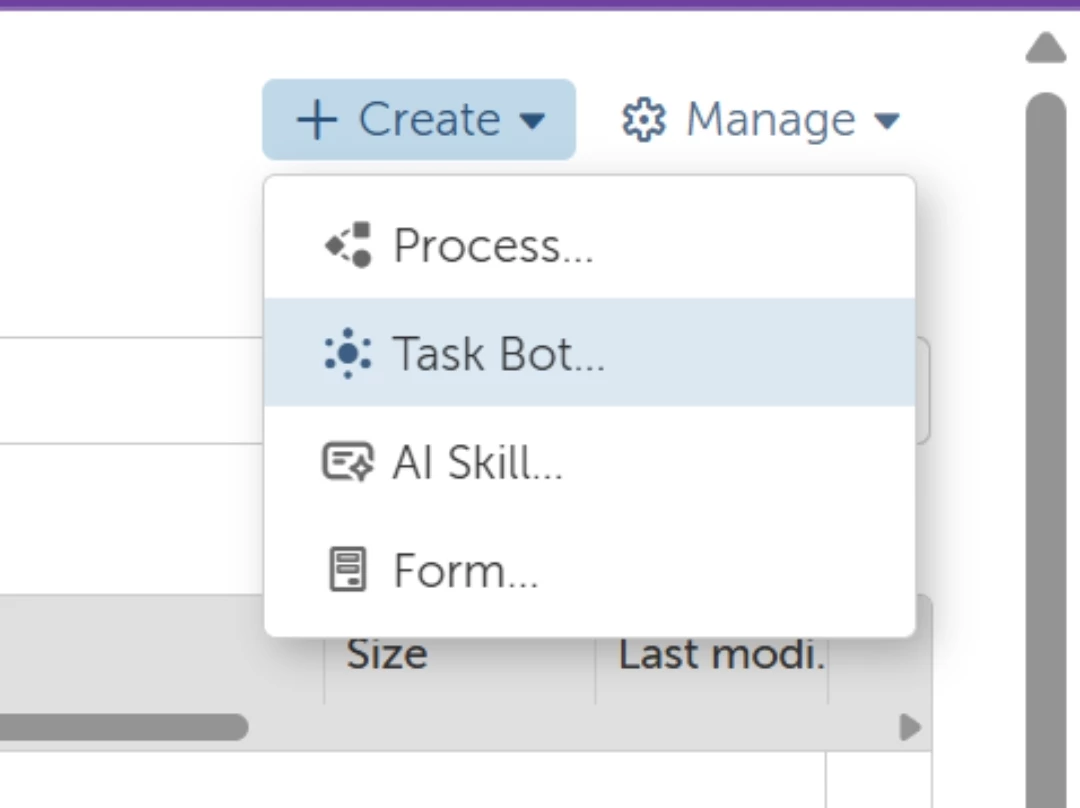Collapse the Create dropdown arrow
The image size is (1080, 808).
click(532, 121)
